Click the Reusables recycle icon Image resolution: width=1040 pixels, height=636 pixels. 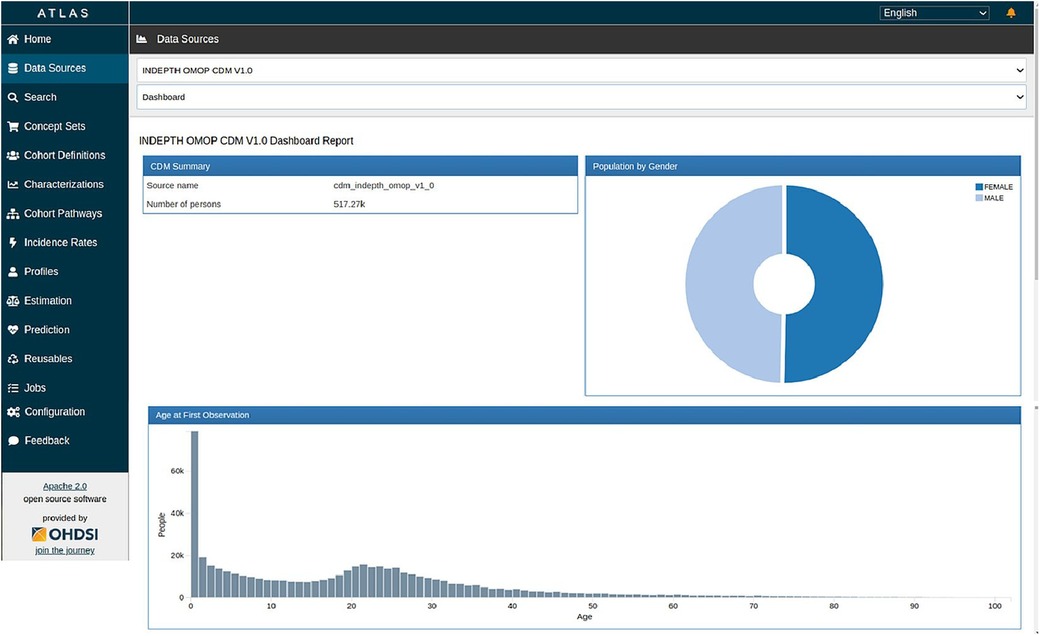(13, 359)
